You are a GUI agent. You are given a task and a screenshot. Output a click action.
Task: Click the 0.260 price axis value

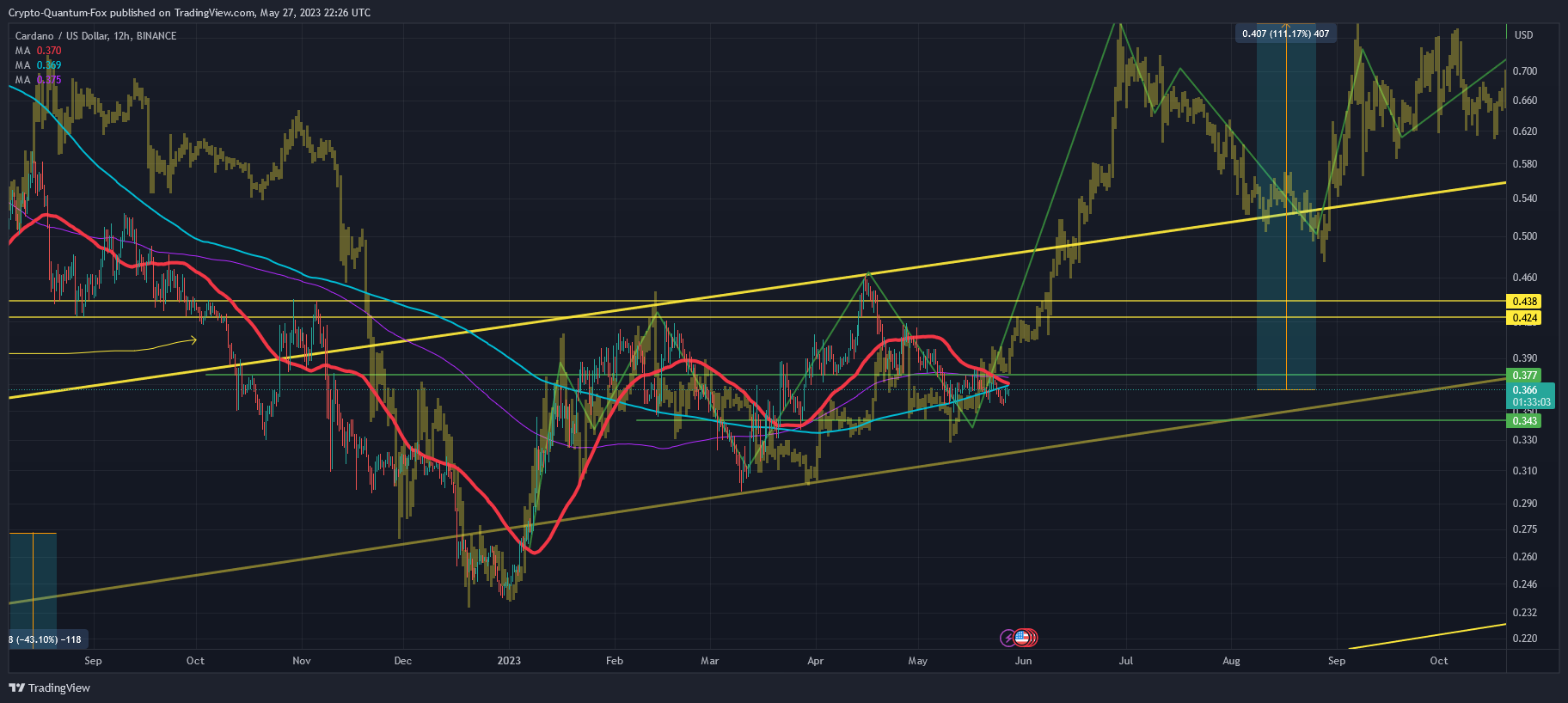pos(1525,557)
